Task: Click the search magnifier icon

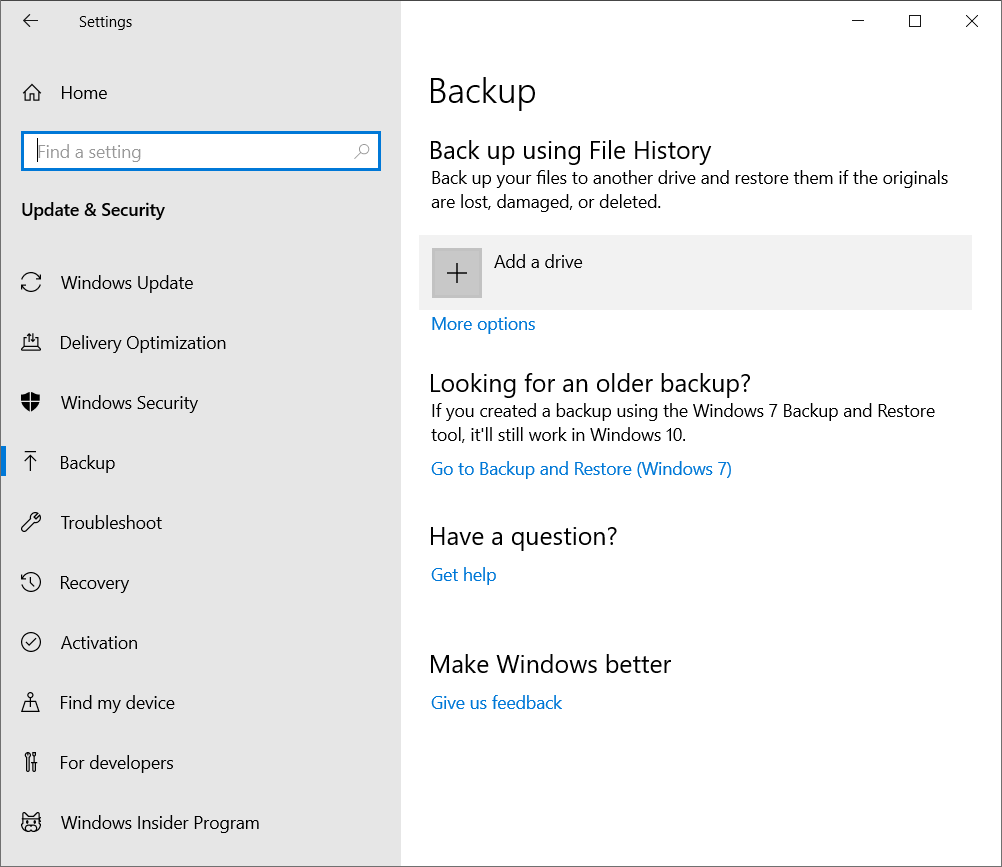Action: click(x=362, y=151)
